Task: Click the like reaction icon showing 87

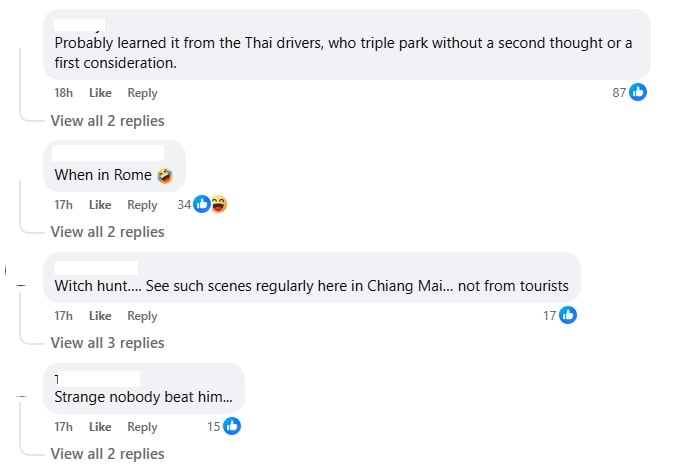Action: 637,93
